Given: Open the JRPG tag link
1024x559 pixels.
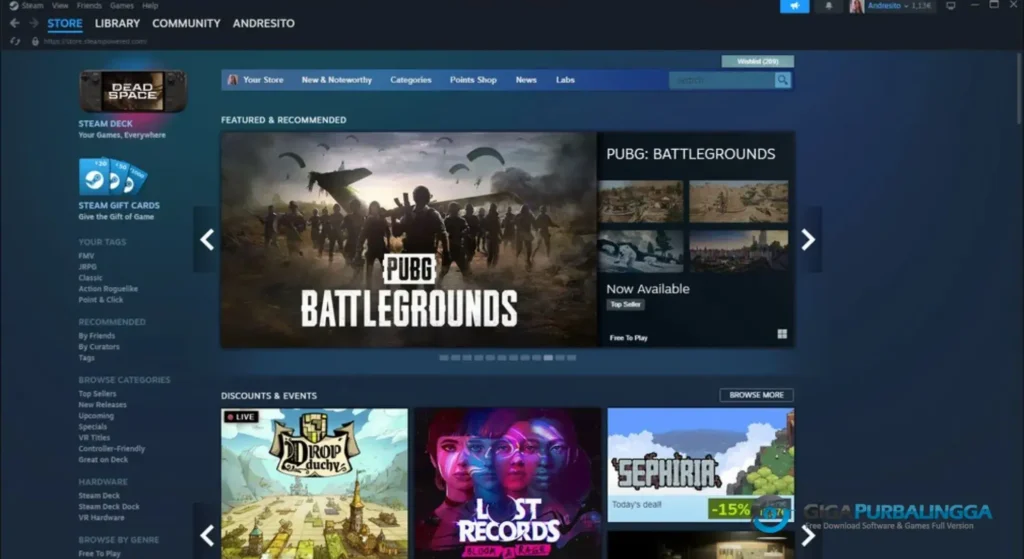Looking at the screenshot, I should pos(88,266).
